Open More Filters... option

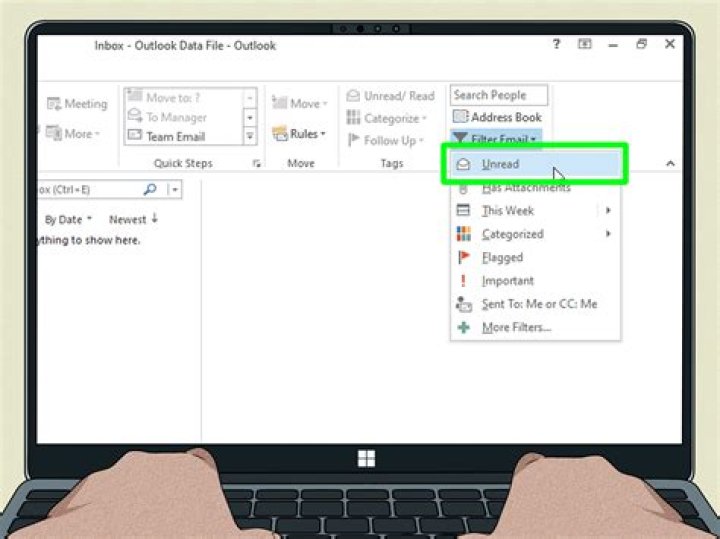point(535,327)
